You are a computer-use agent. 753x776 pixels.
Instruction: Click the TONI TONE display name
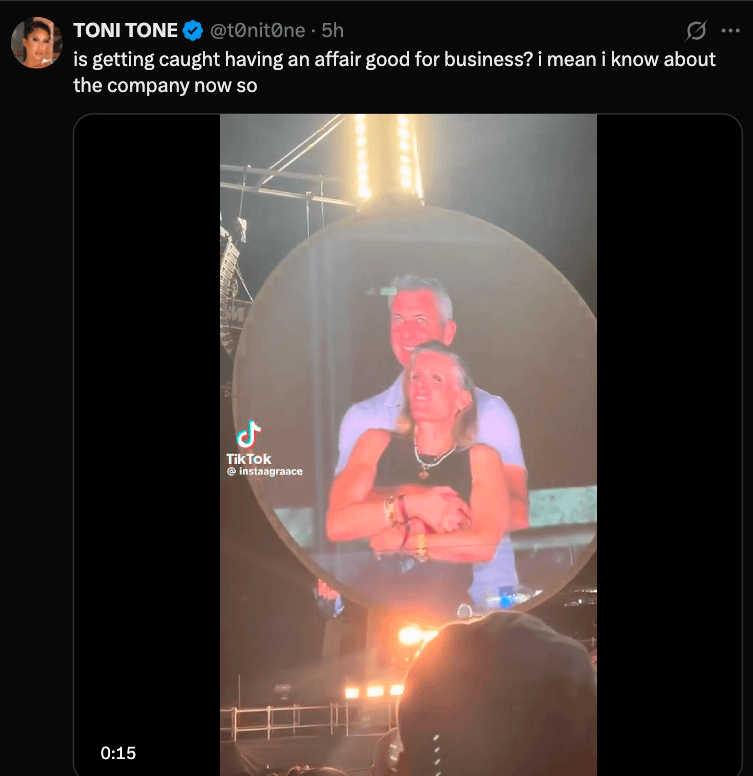click(125, 31)
